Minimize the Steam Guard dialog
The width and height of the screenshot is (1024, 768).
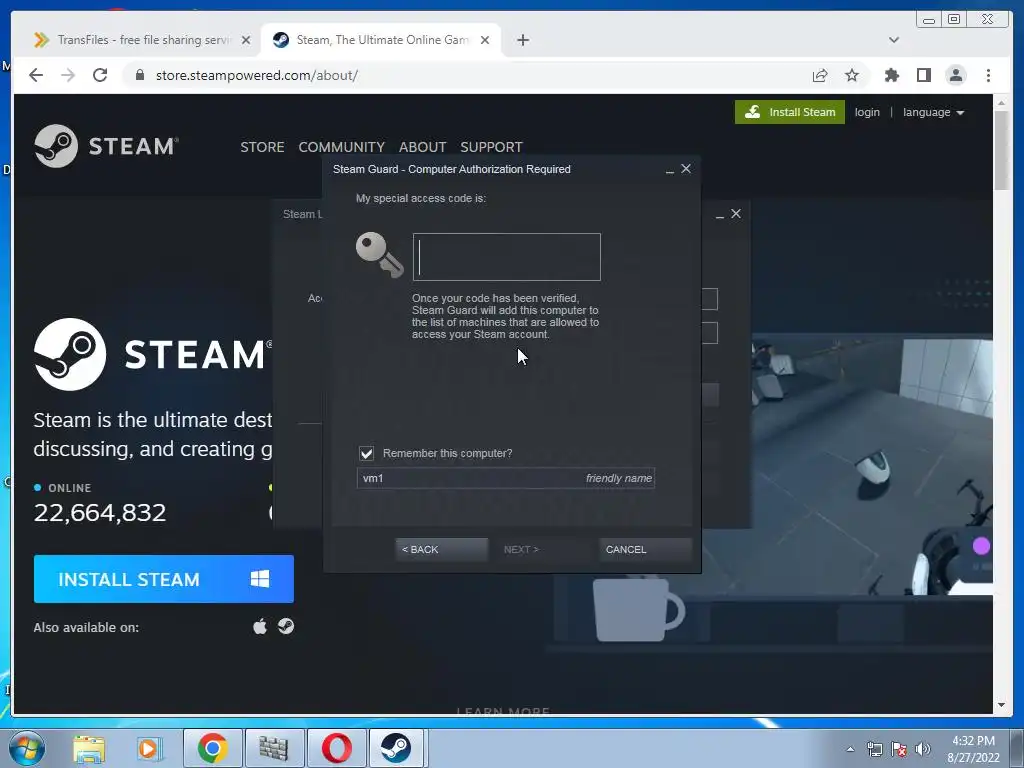pos(669,170)
